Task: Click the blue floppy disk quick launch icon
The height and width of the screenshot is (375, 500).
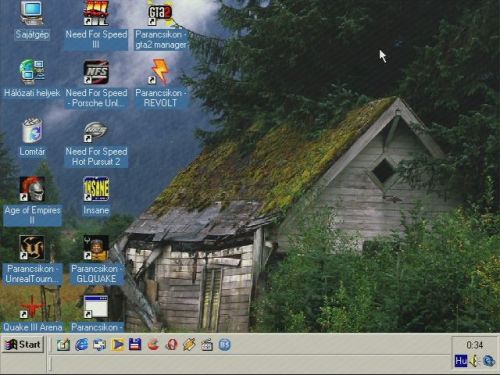Action: 135,345
